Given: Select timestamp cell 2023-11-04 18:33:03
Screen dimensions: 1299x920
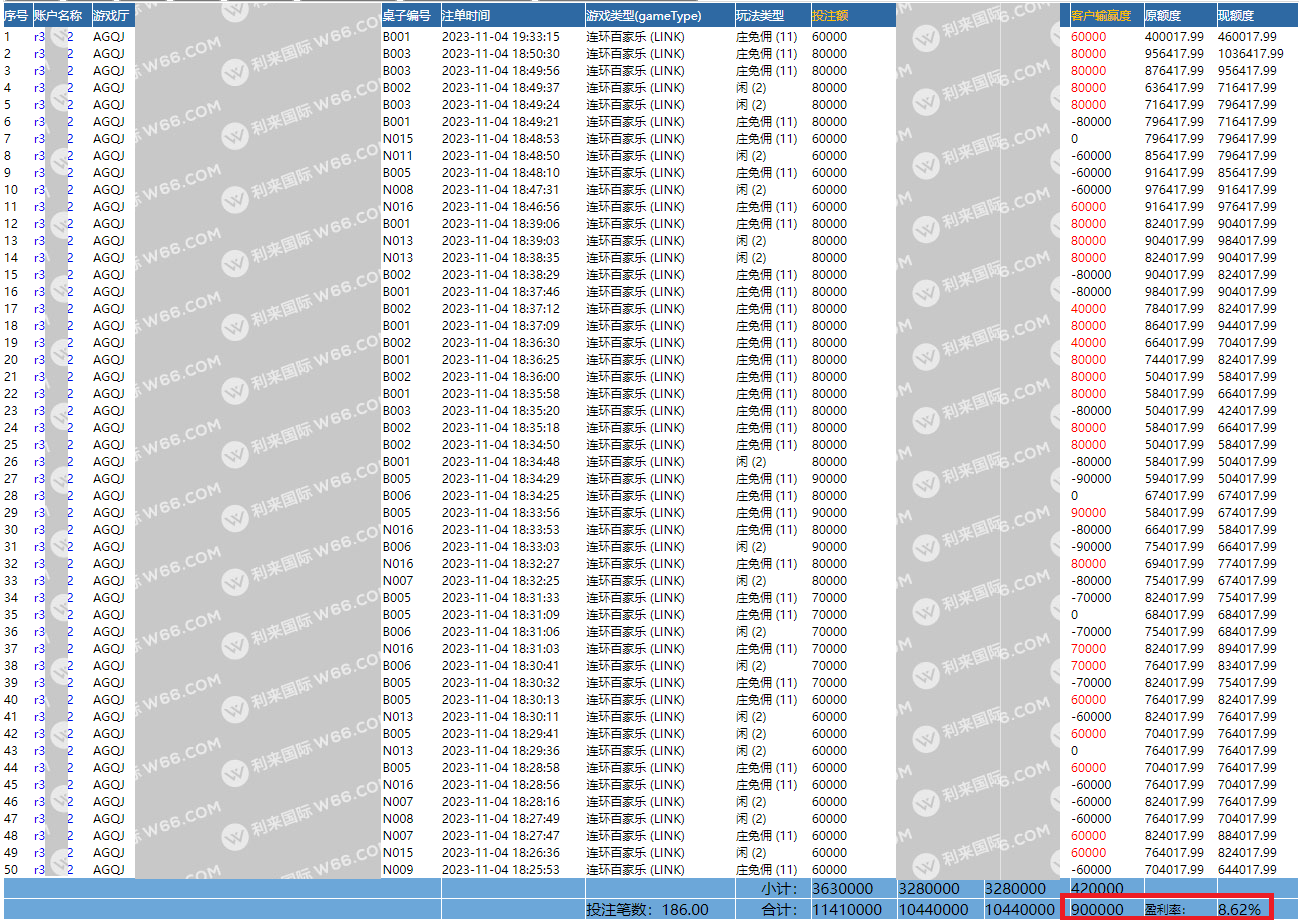Looking at the screenshot, I should [x=501, y=547].
